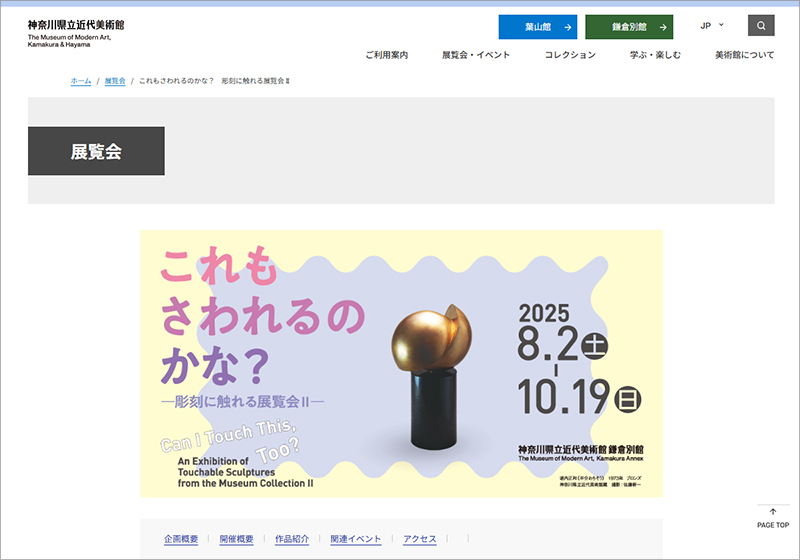Click the green 鎌倉別館 button
This screenshot has width=800, height=560.
click(x=629, y=27)
